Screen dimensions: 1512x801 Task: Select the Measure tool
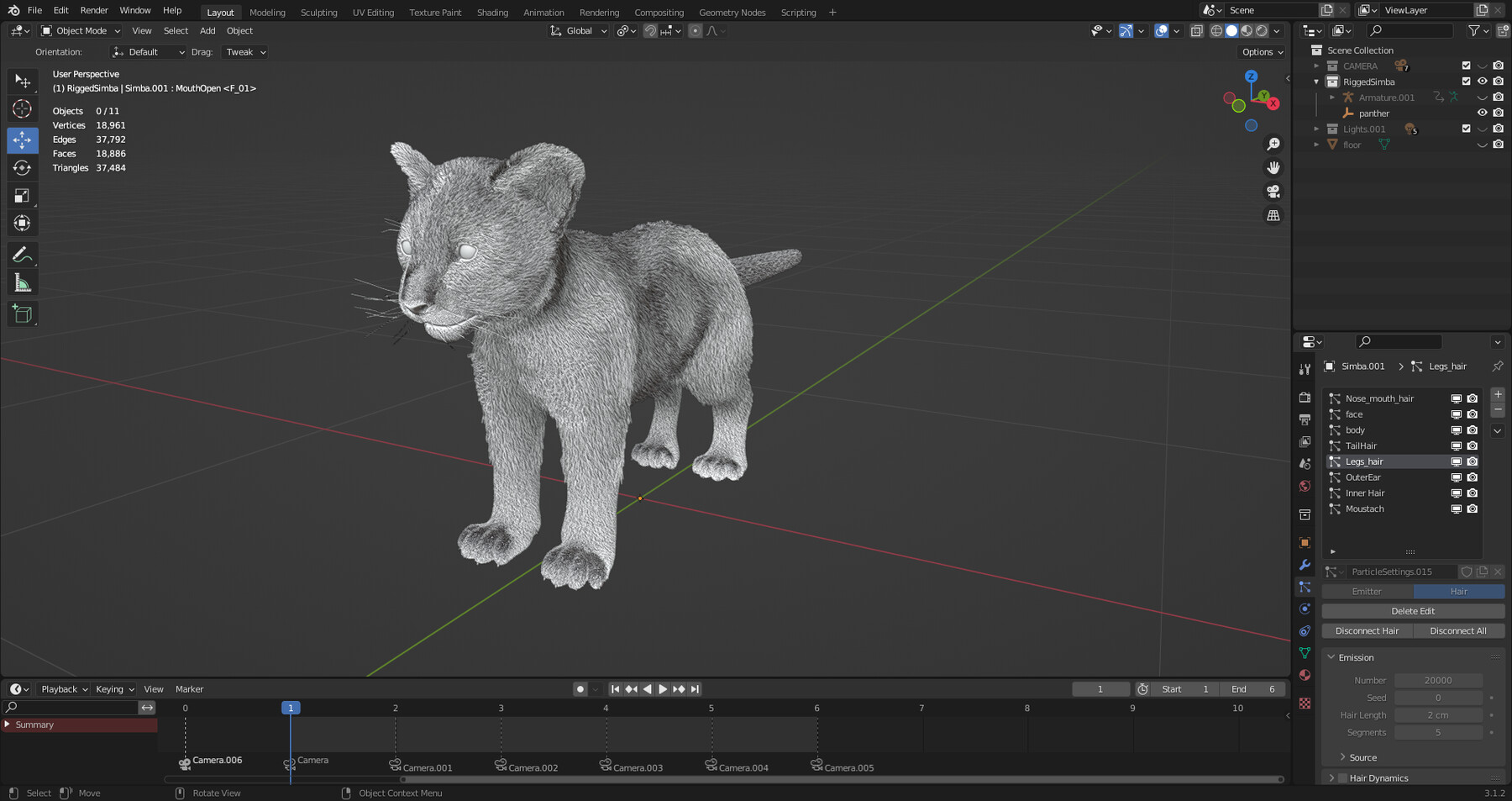(x=23, y=282)
